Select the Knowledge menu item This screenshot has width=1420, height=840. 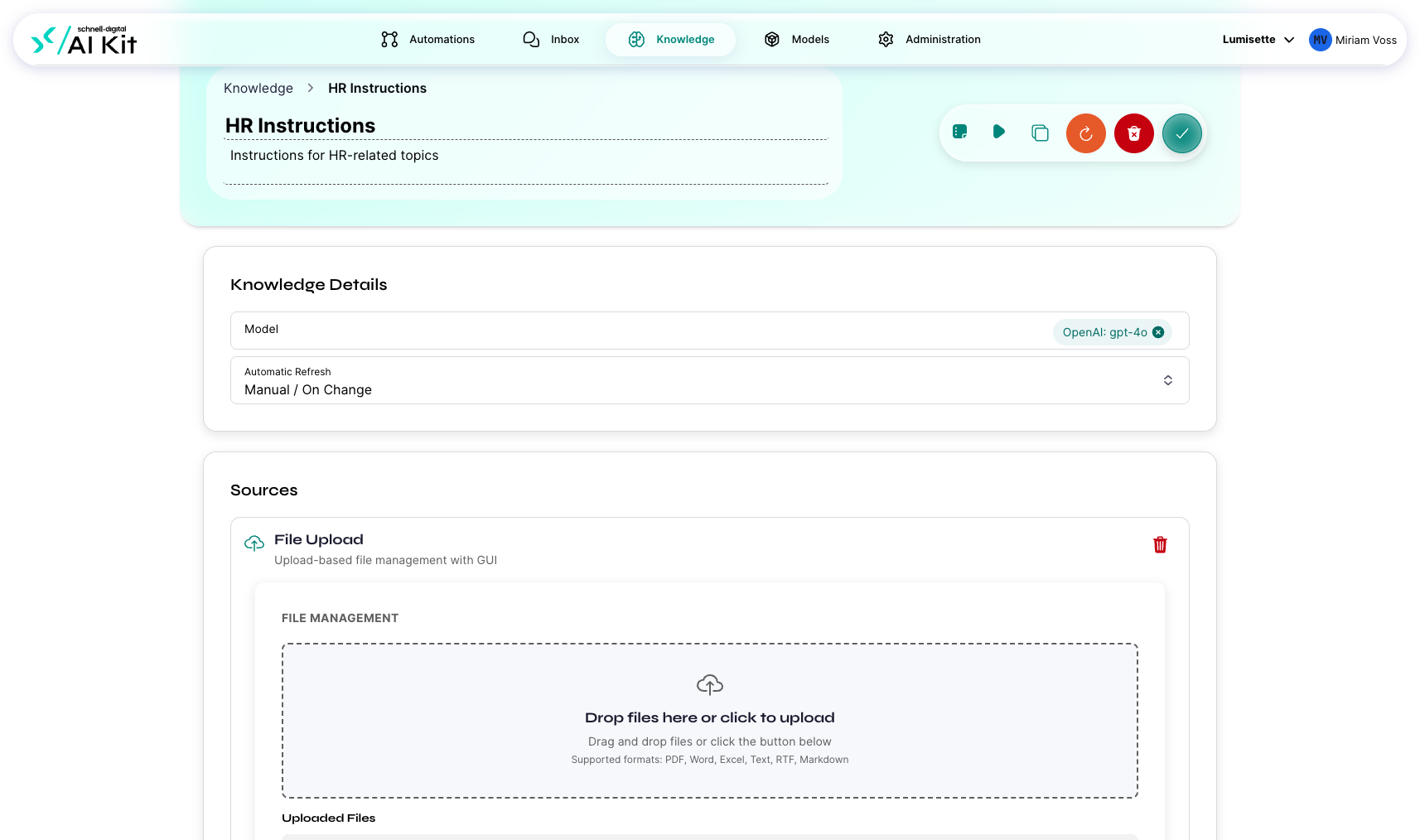click(x=670, y=39)
